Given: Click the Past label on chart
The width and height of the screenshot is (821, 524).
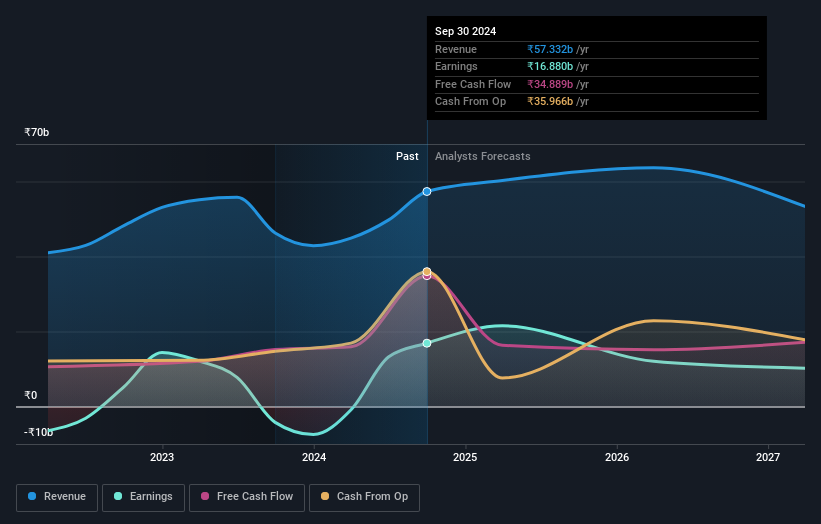Looking at the screenshot, I should point(407,156).
